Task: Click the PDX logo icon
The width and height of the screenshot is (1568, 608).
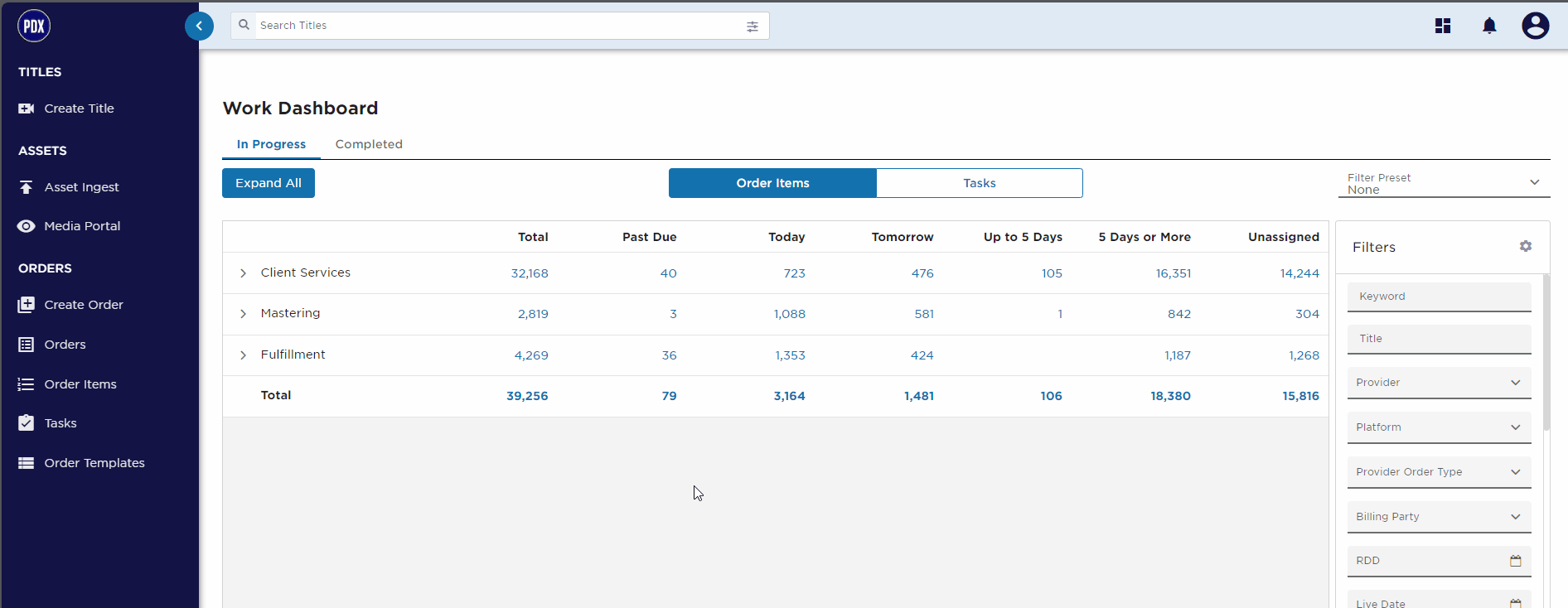Action: coord(34,26)
